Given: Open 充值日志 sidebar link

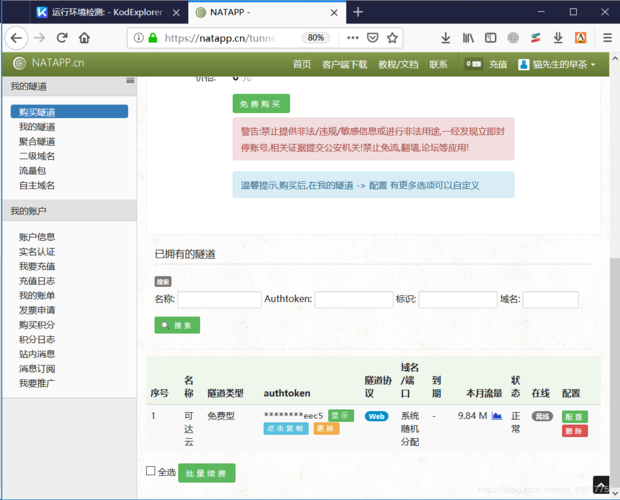Looking at the screenshot, I should [x=37, y=281].
